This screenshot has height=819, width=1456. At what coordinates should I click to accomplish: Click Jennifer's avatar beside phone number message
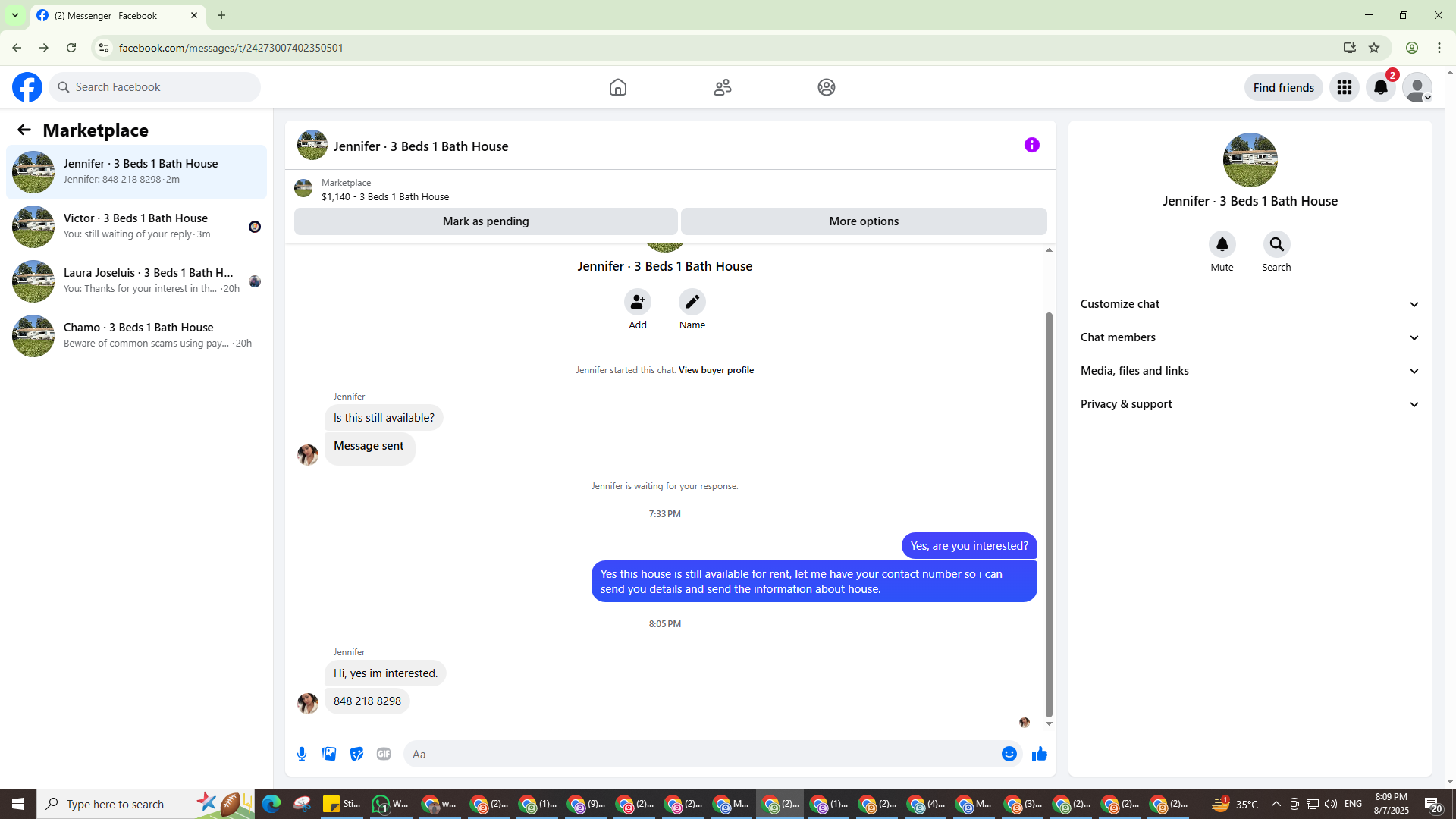[x=308, y=703]
